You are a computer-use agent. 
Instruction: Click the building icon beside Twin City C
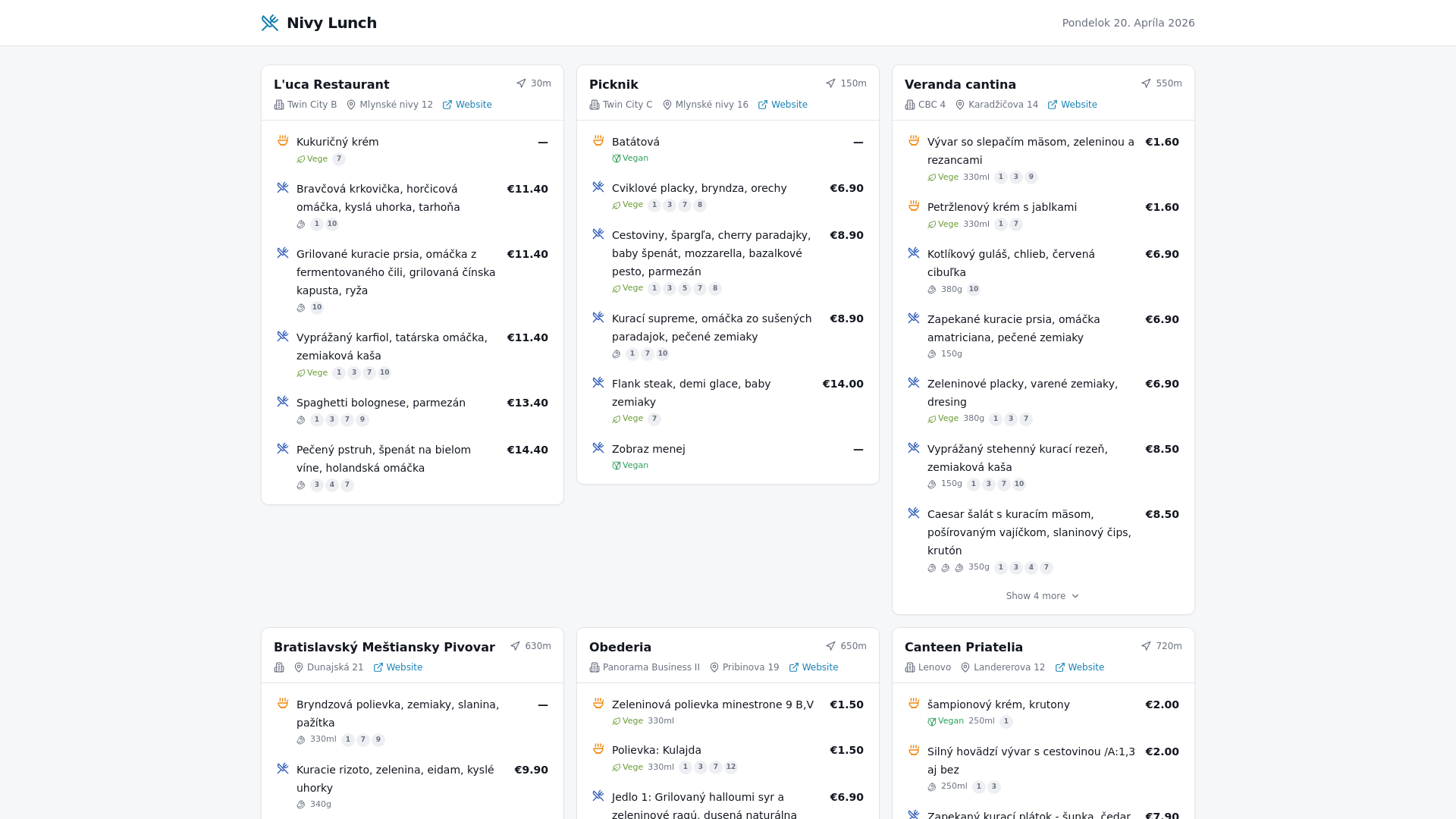595,105
